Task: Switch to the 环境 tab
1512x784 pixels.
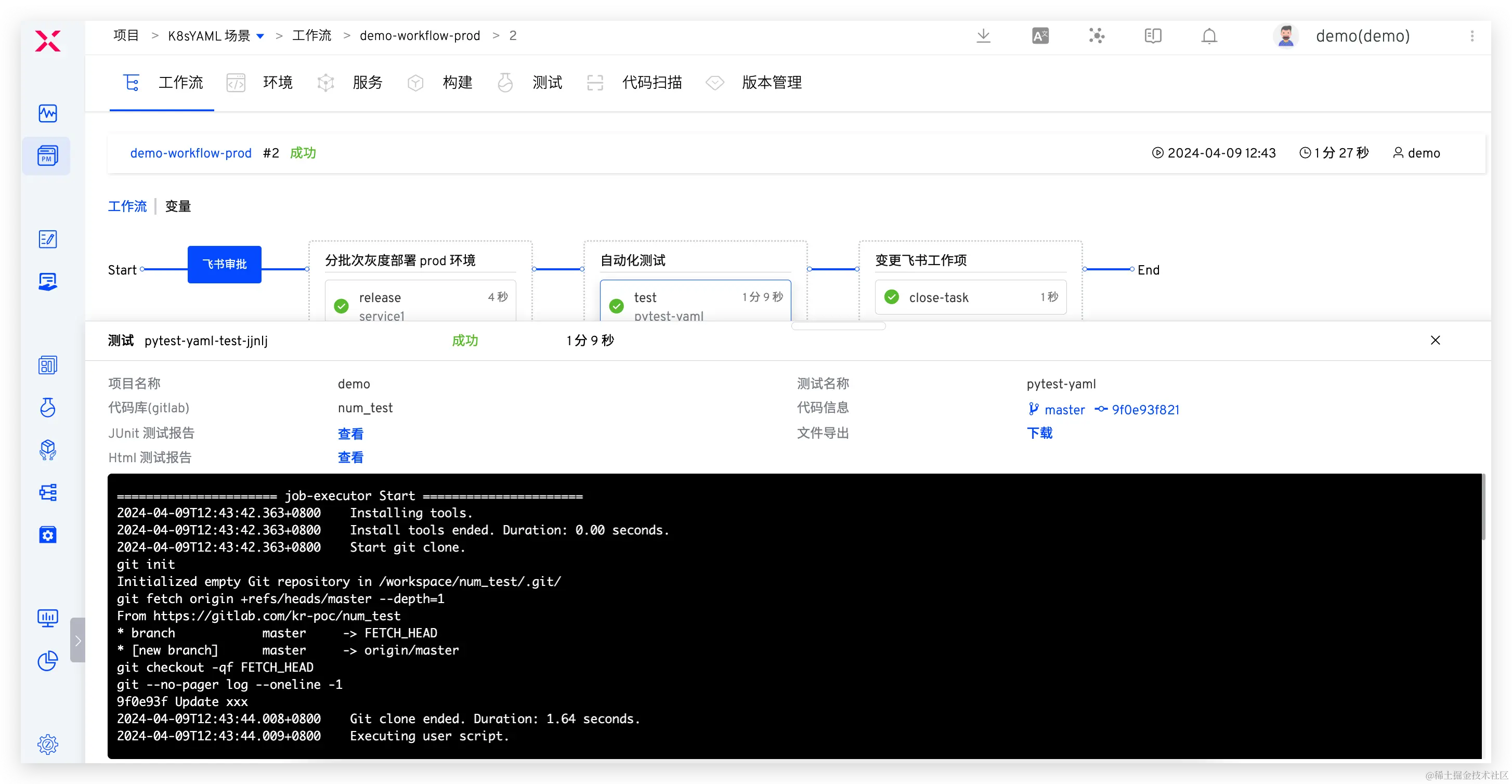Action: 277,83
